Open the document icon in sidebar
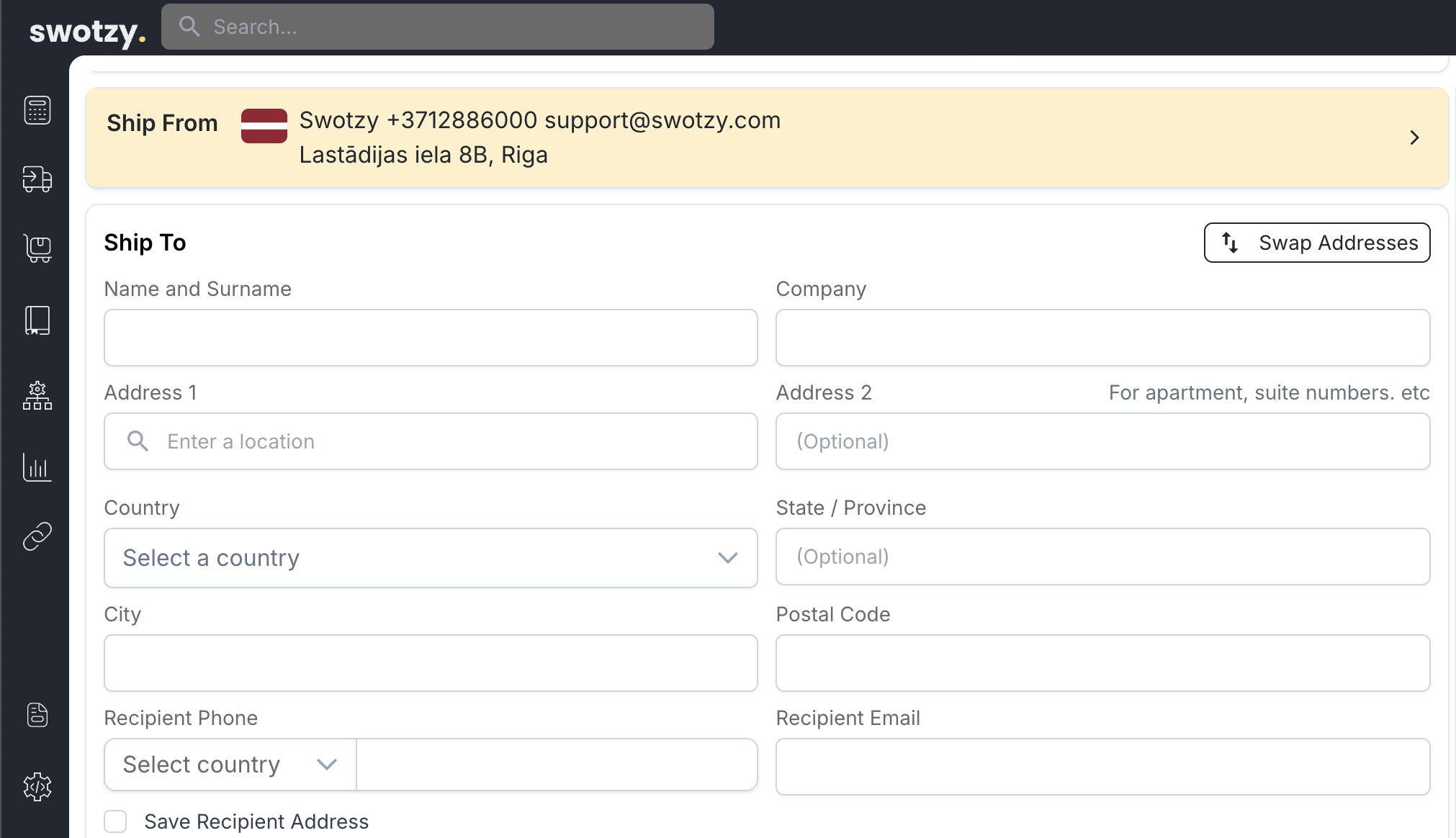This screenshot has height=838, width=1456. tap(37, 715)
